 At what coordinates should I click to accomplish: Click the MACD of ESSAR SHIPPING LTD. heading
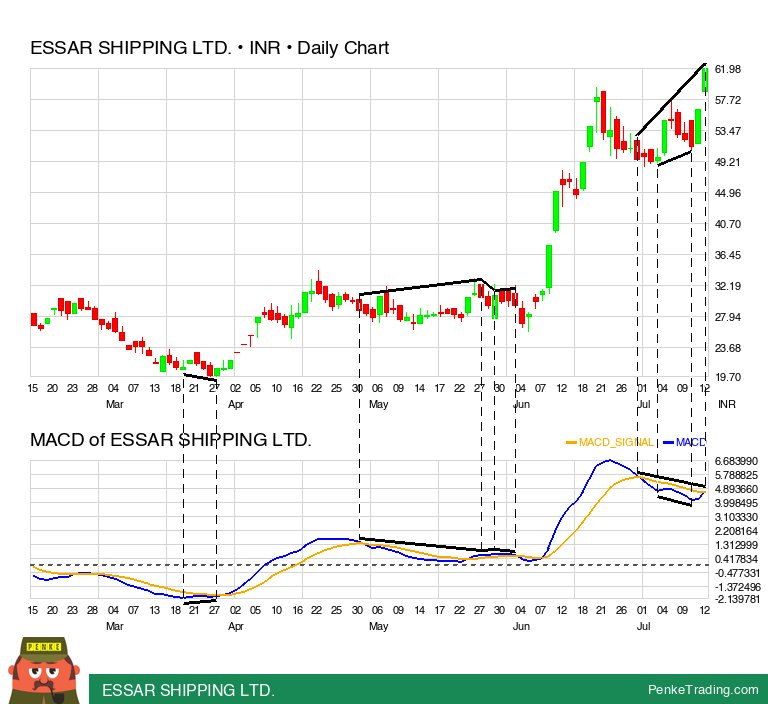[x=171, y=440]
